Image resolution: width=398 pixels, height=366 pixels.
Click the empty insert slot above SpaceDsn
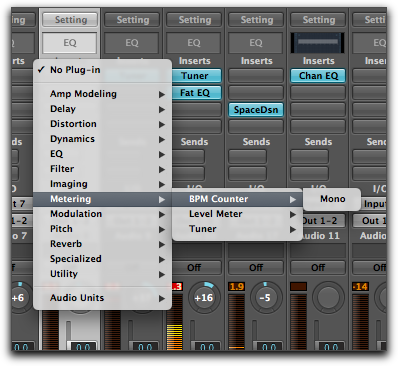coord(256,93)
